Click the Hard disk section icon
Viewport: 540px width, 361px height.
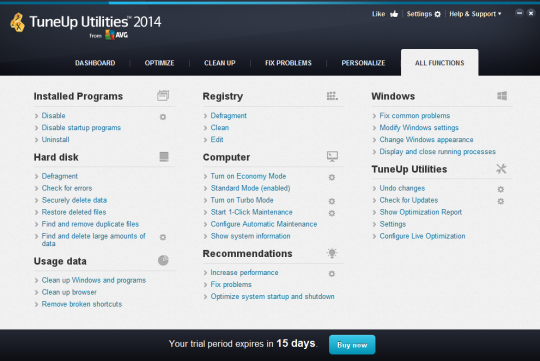[x=164, y=157]
